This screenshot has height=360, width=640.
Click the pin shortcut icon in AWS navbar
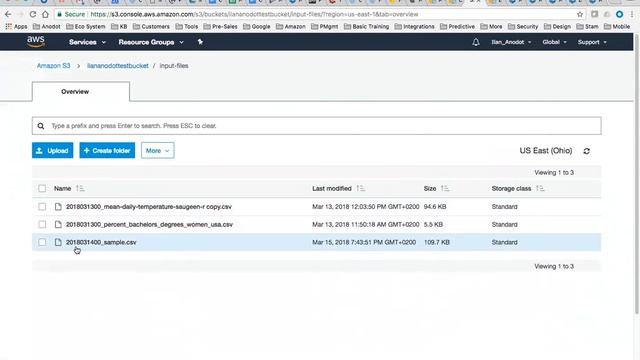coord(200,42)
